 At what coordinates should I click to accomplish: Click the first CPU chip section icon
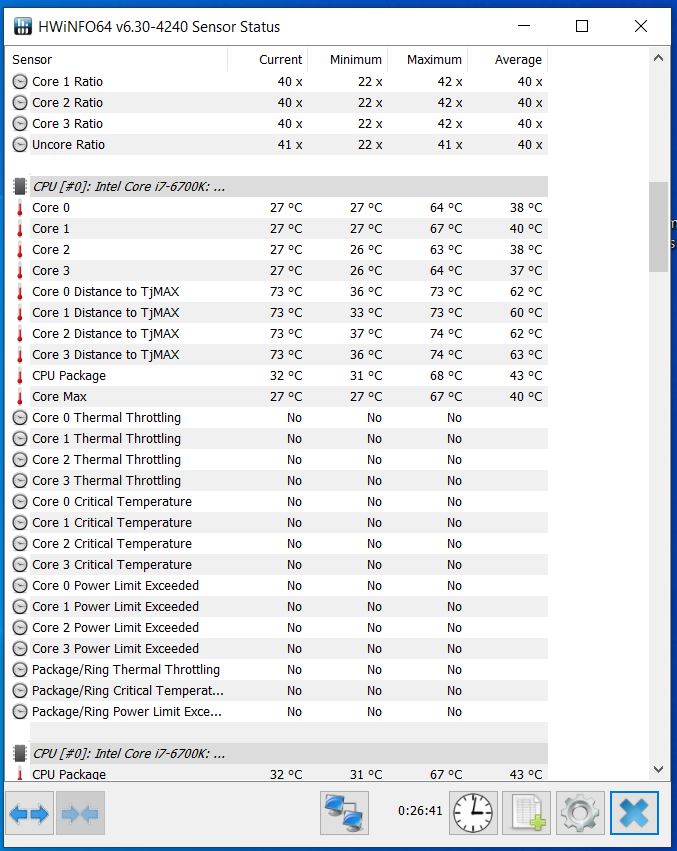pyautogui.click(x=20, y=187)
